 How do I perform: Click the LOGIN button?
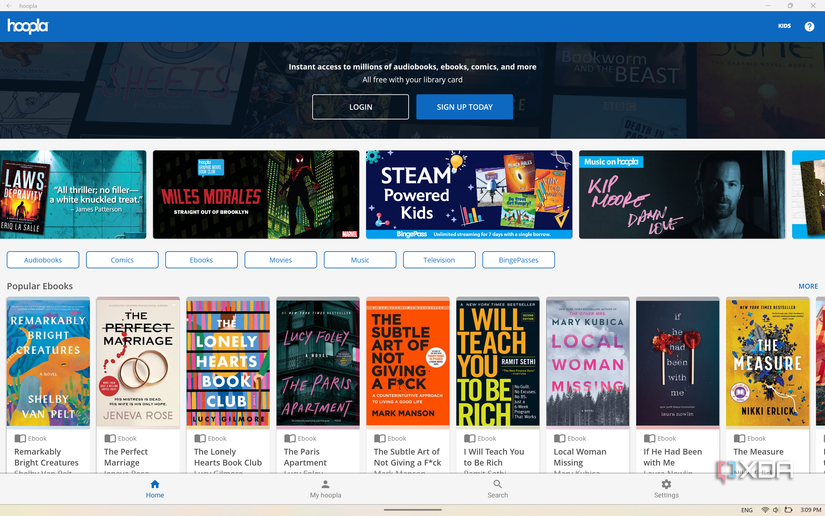(x=360, y=107)
